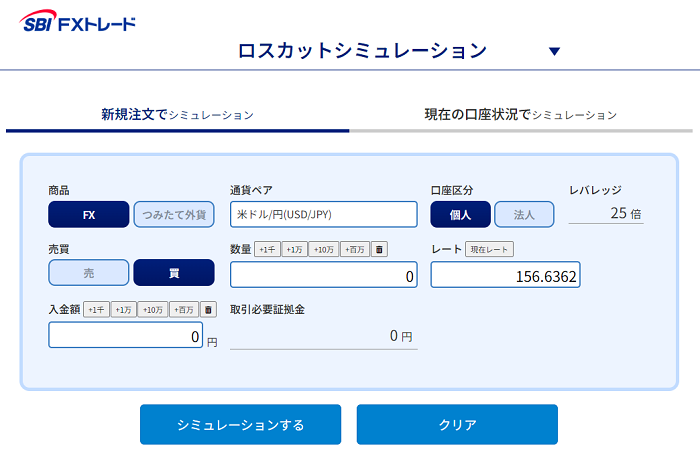Image resolution: width=700 pixels, height=466 pixels.
Task: Click the SBI FXトレード logo
Action: click(x=79, y=23)
